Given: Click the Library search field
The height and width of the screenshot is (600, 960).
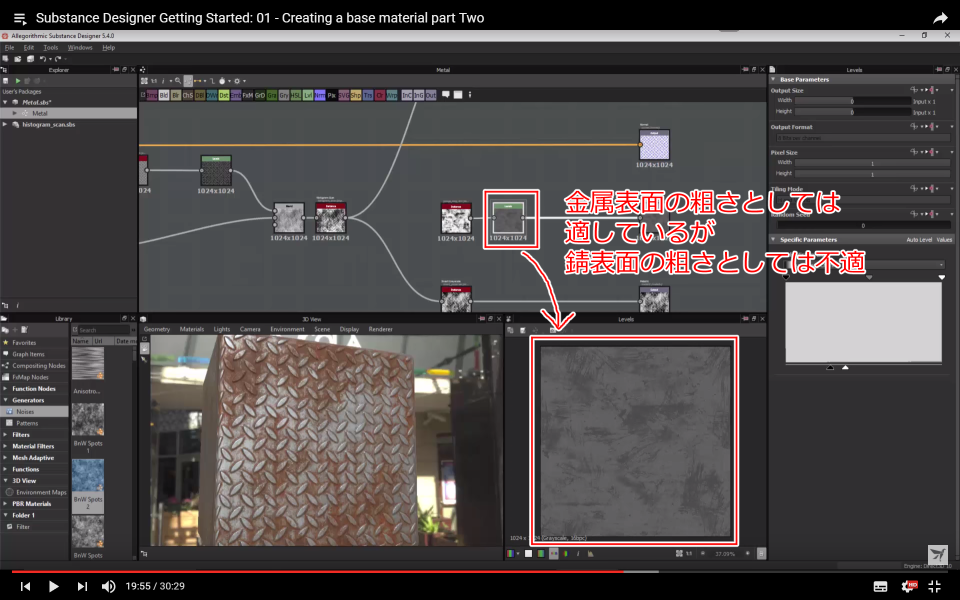Looking at the screenshot, I should 102,330.
